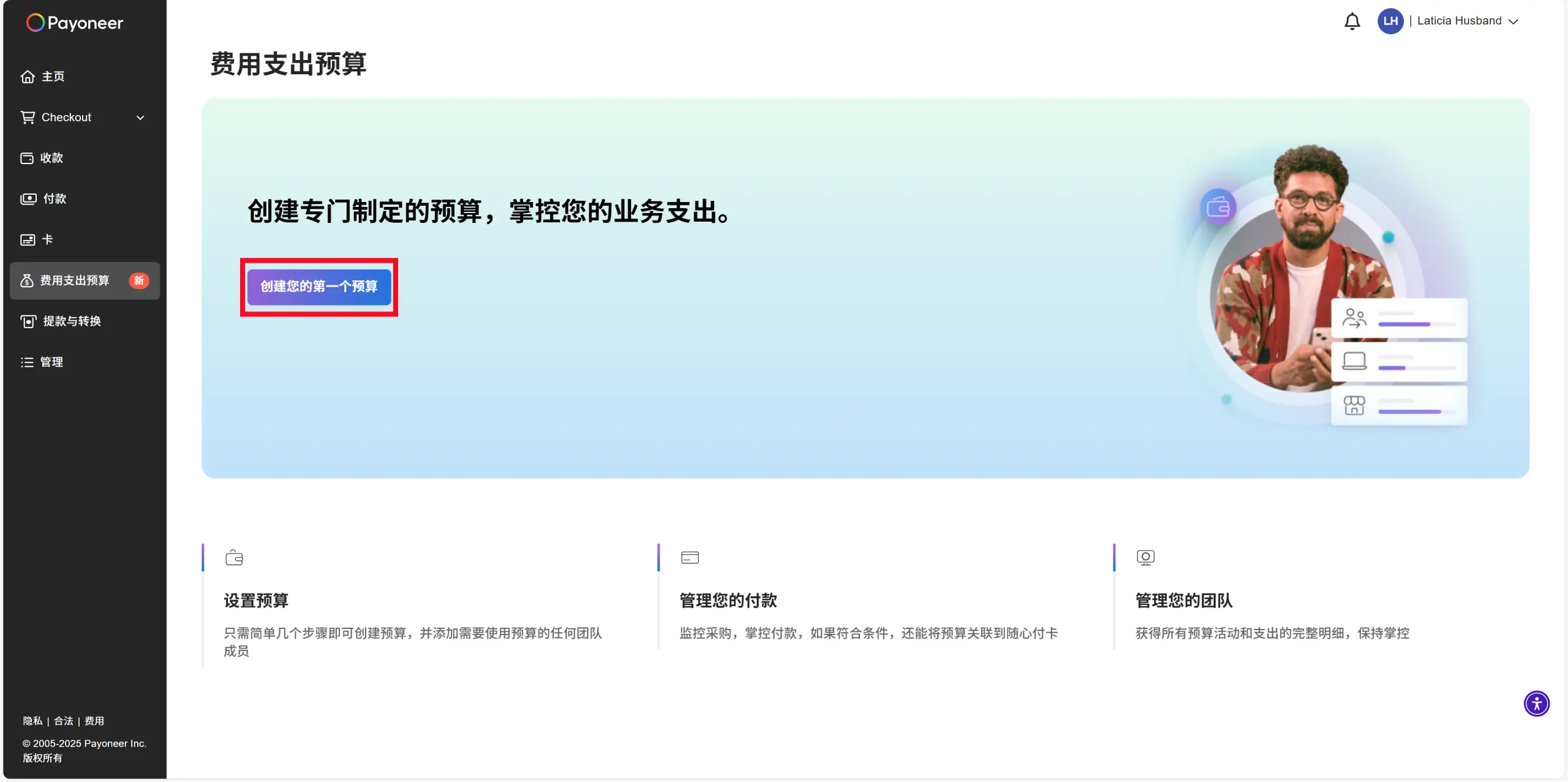Open the accessibility widget button
This screenshot has width=1568, height=782.
coord(1536,704)
